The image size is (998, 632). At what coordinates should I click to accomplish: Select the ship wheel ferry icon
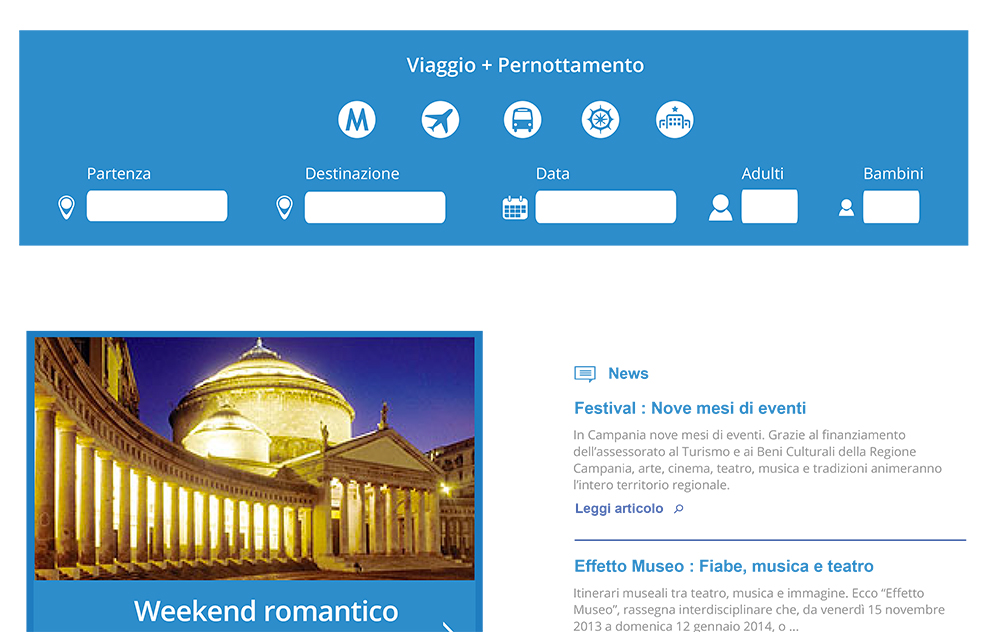coord(600,120)
